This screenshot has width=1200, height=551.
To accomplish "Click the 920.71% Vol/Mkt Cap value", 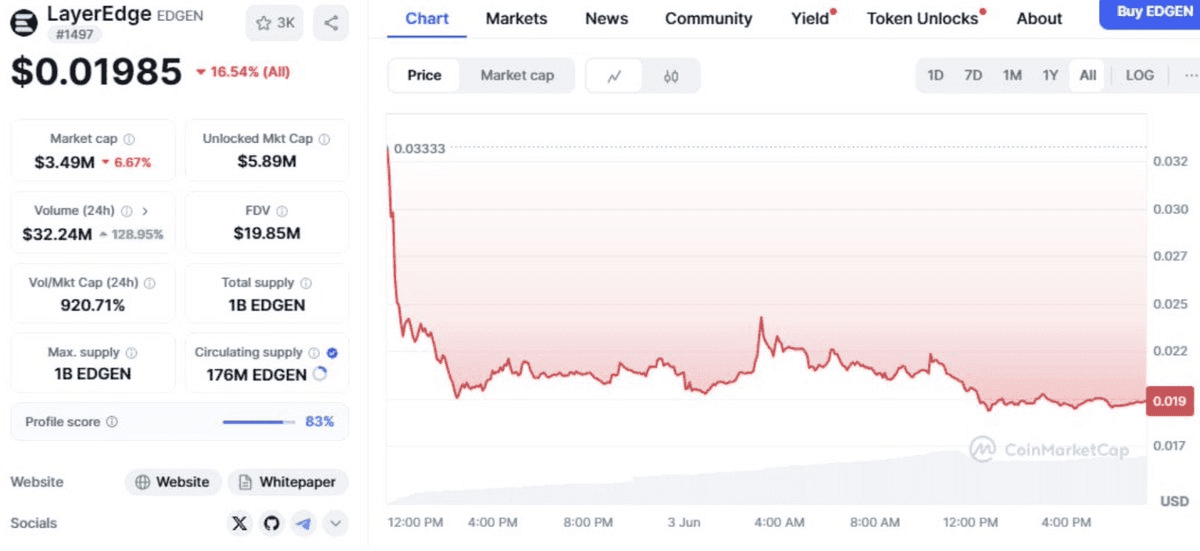I will (x=93, y=305).
